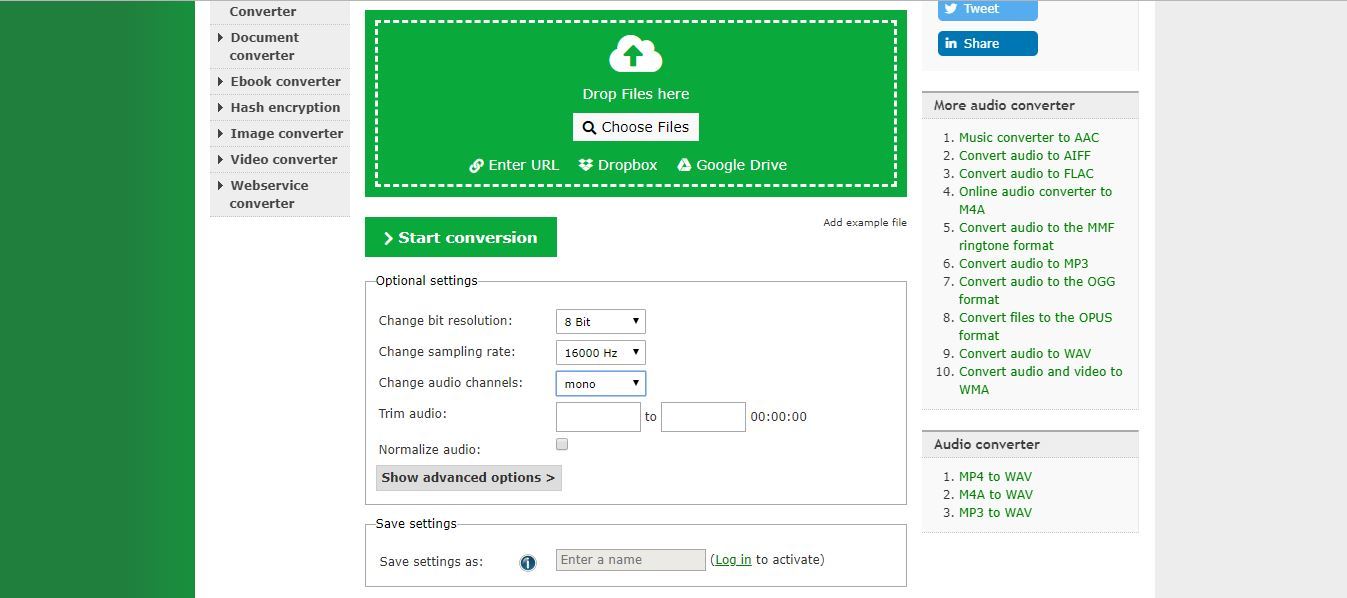Open Convert audio and video to WMA
The image size is (1347, 598).
tap(1041, 381)
